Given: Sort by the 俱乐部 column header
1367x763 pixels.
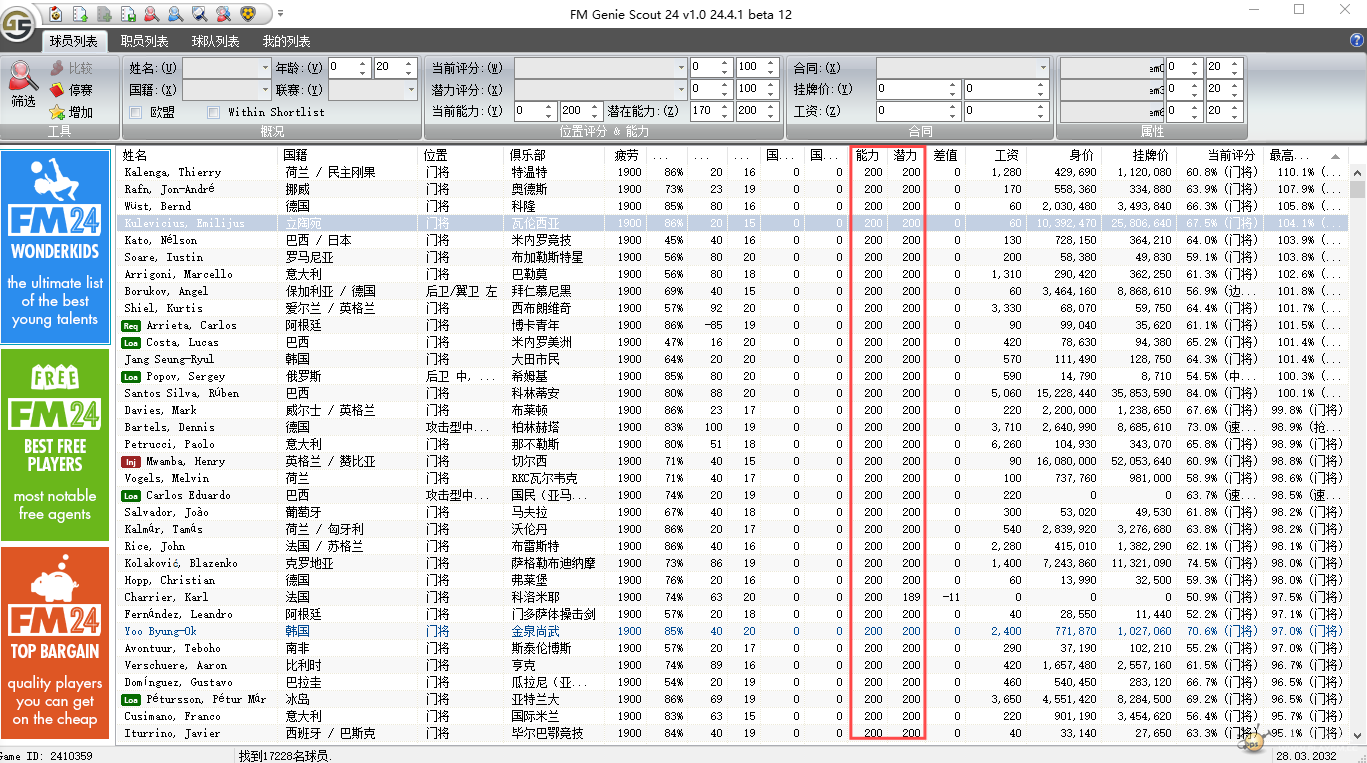Looking at the screenshot, I should 555,156.
